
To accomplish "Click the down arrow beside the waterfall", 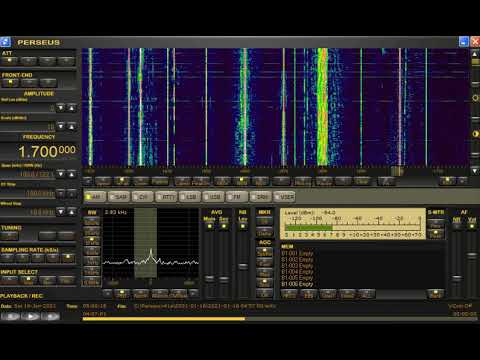I will tap(475, 171).
